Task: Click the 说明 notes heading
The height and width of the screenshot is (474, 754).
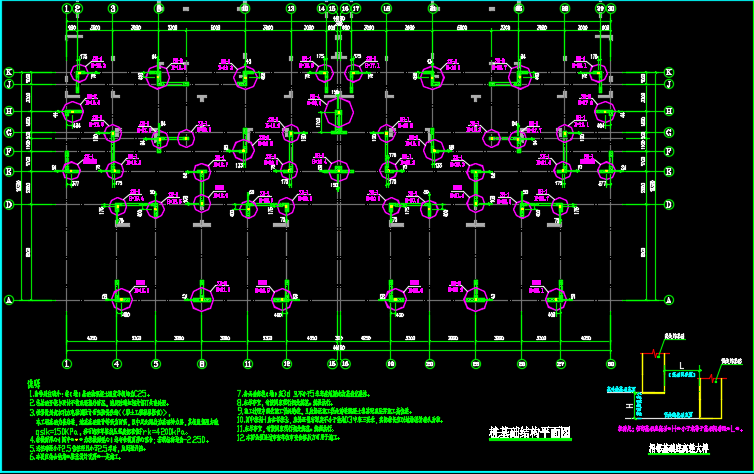Action: point(34,384)
